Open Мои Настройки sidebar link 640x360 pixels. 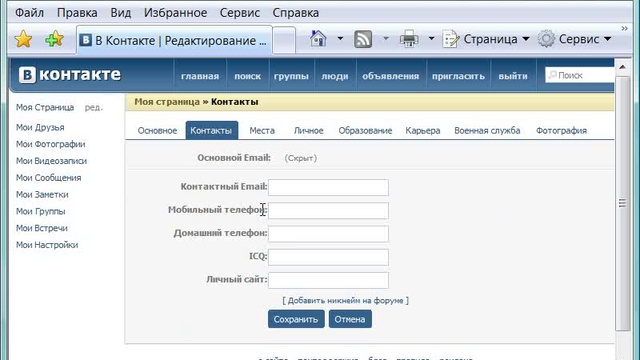coord(47,245)
